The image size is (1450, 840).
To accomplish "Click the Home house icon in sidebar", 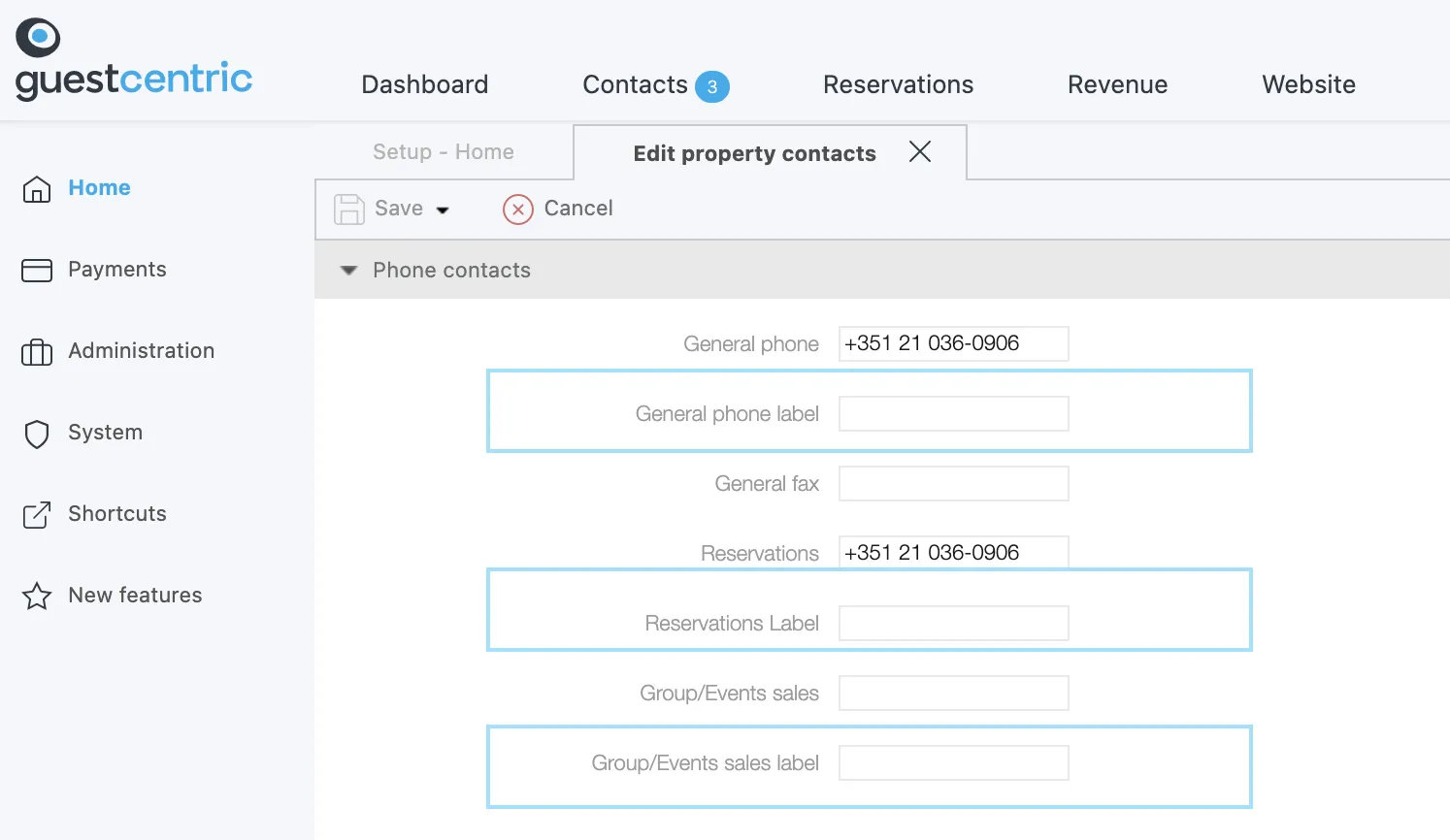I will [x=37, y=188].
